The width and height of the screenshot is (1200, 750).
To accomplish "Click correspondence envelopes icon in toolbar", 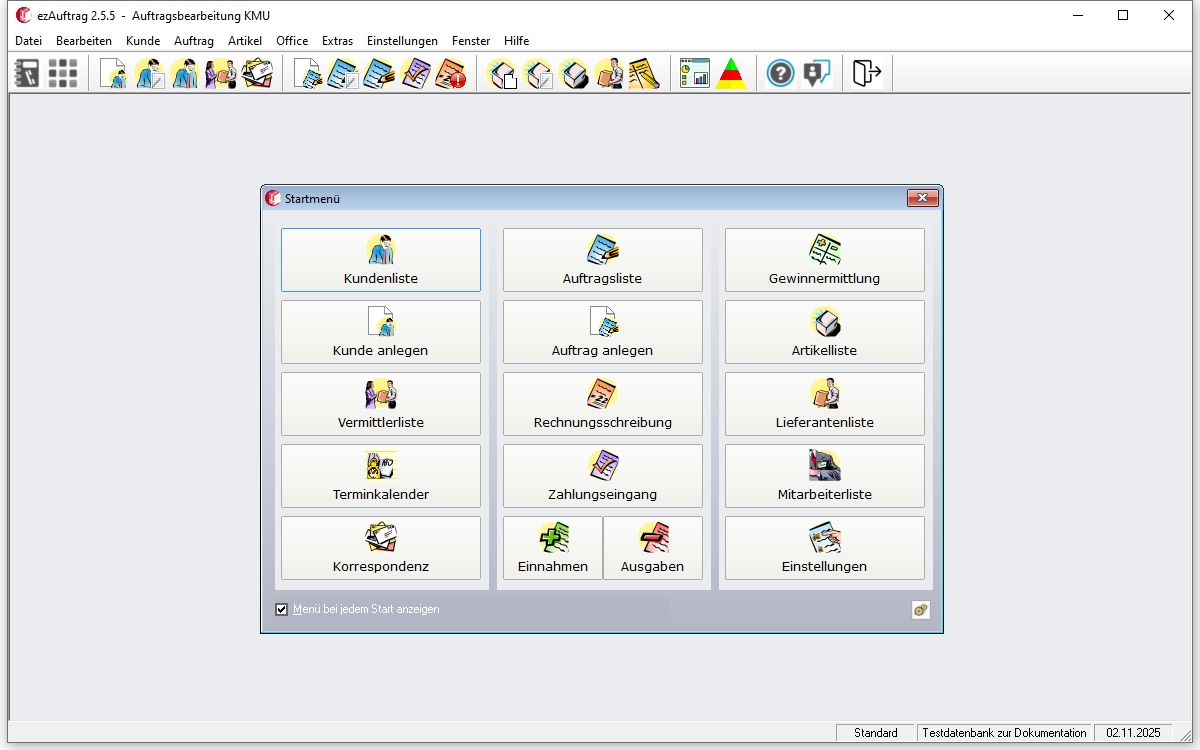I will coord(257,73).
